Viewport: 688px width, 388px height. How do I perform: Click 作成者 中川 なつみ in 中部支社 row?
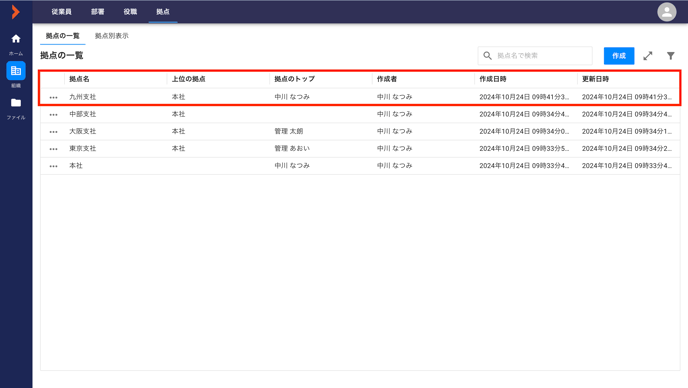coord(394,114)
